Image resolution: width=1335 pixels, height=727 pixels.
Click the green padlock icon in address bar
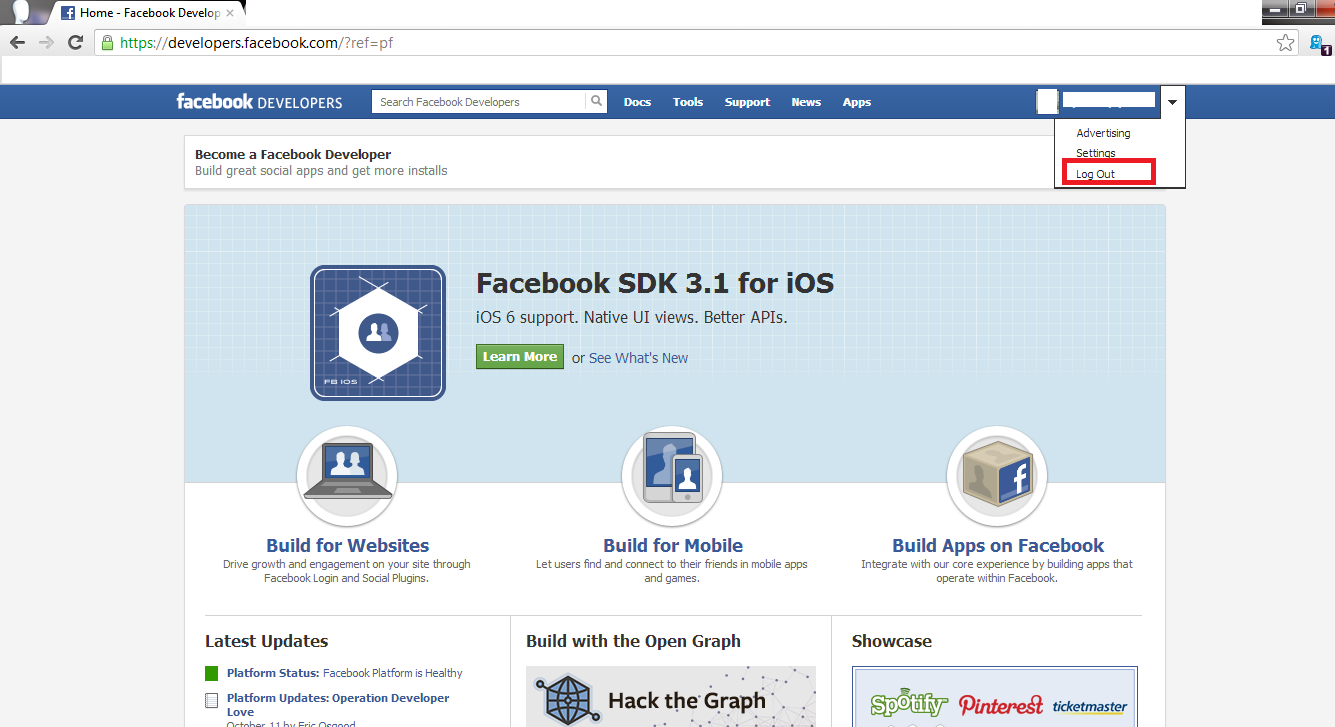click(x=107, y=43)
